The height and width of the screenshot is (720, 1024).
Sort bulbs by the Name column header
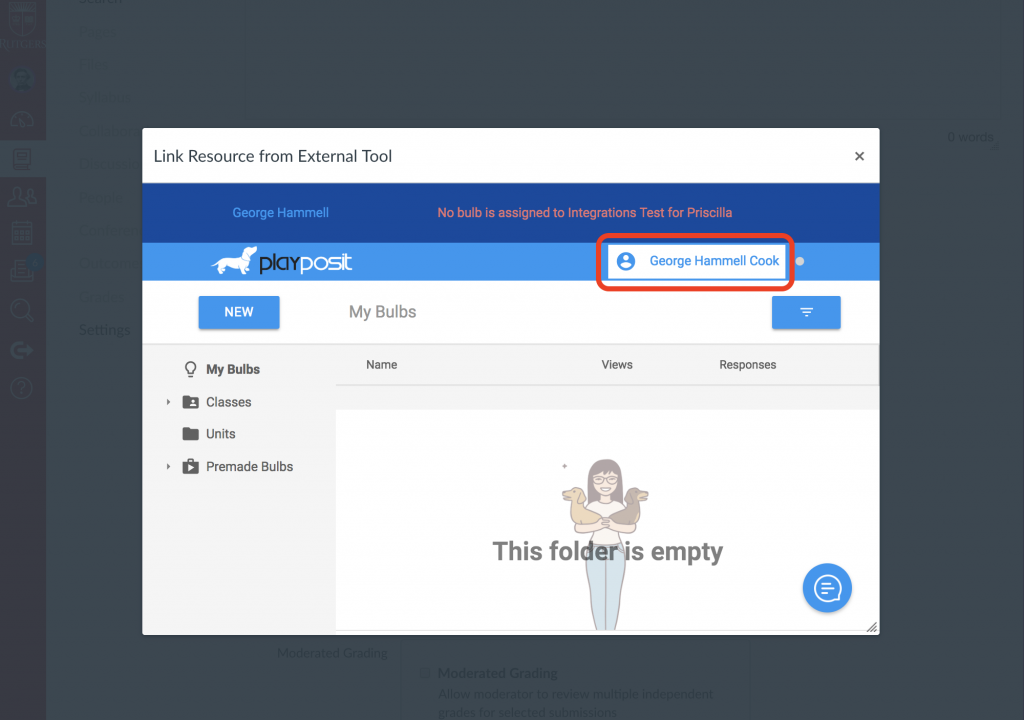(381, 365)
